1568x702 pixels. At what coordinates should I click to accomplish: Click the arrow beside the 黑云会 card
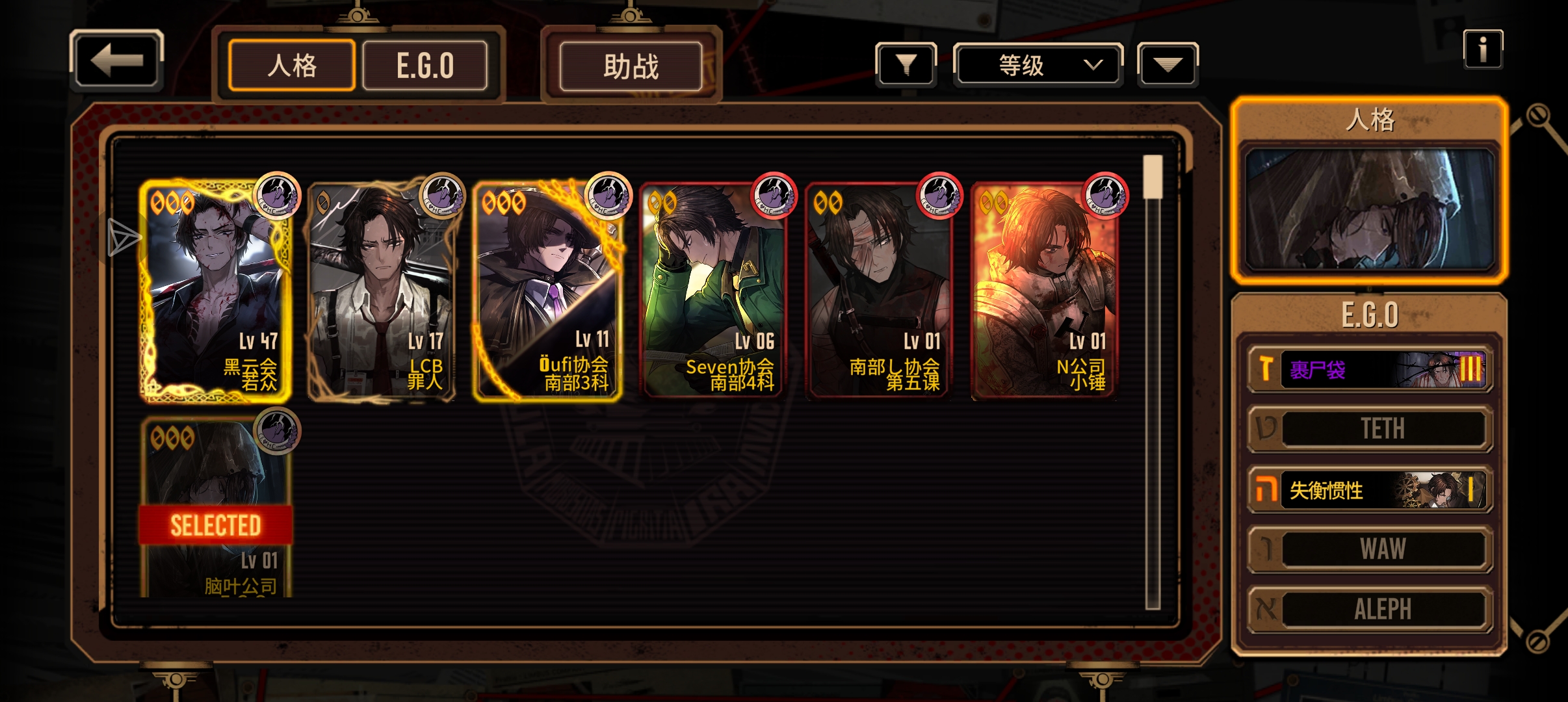coord(123,237)
